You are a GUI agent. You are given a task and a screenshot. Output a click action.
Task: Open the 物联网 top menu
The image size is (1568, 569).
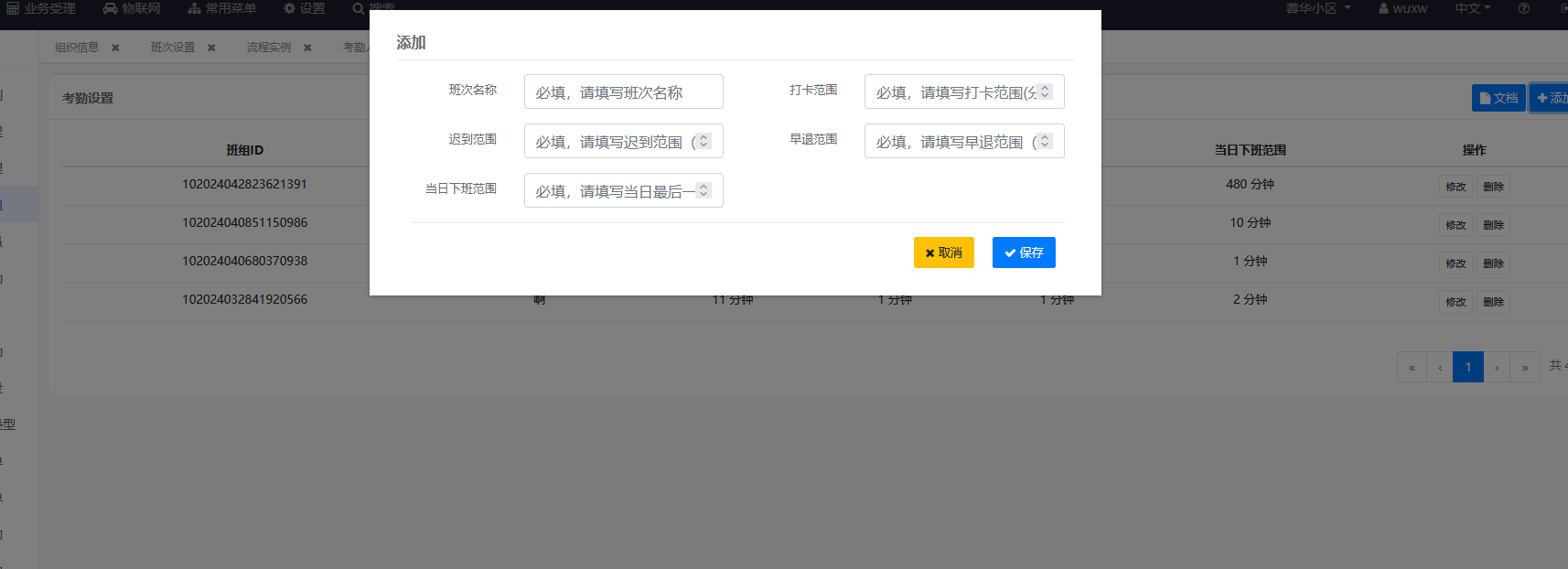[132, 8]
